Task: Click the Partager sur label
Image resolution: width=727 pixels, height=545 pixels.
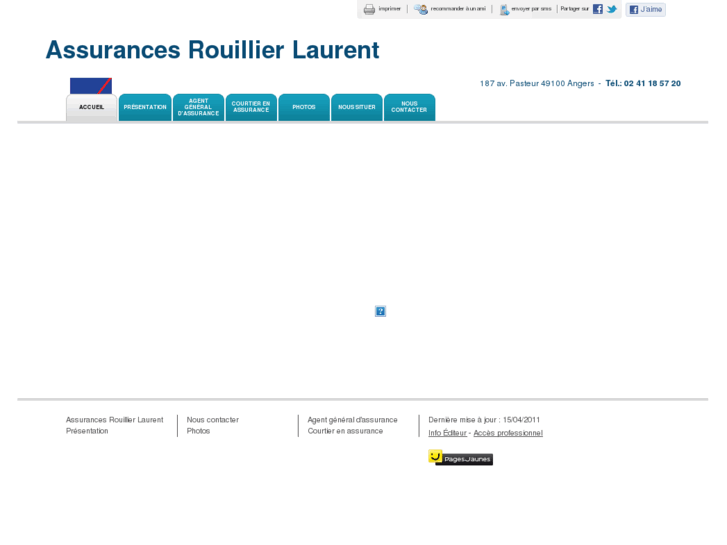Action: (574, 9)
